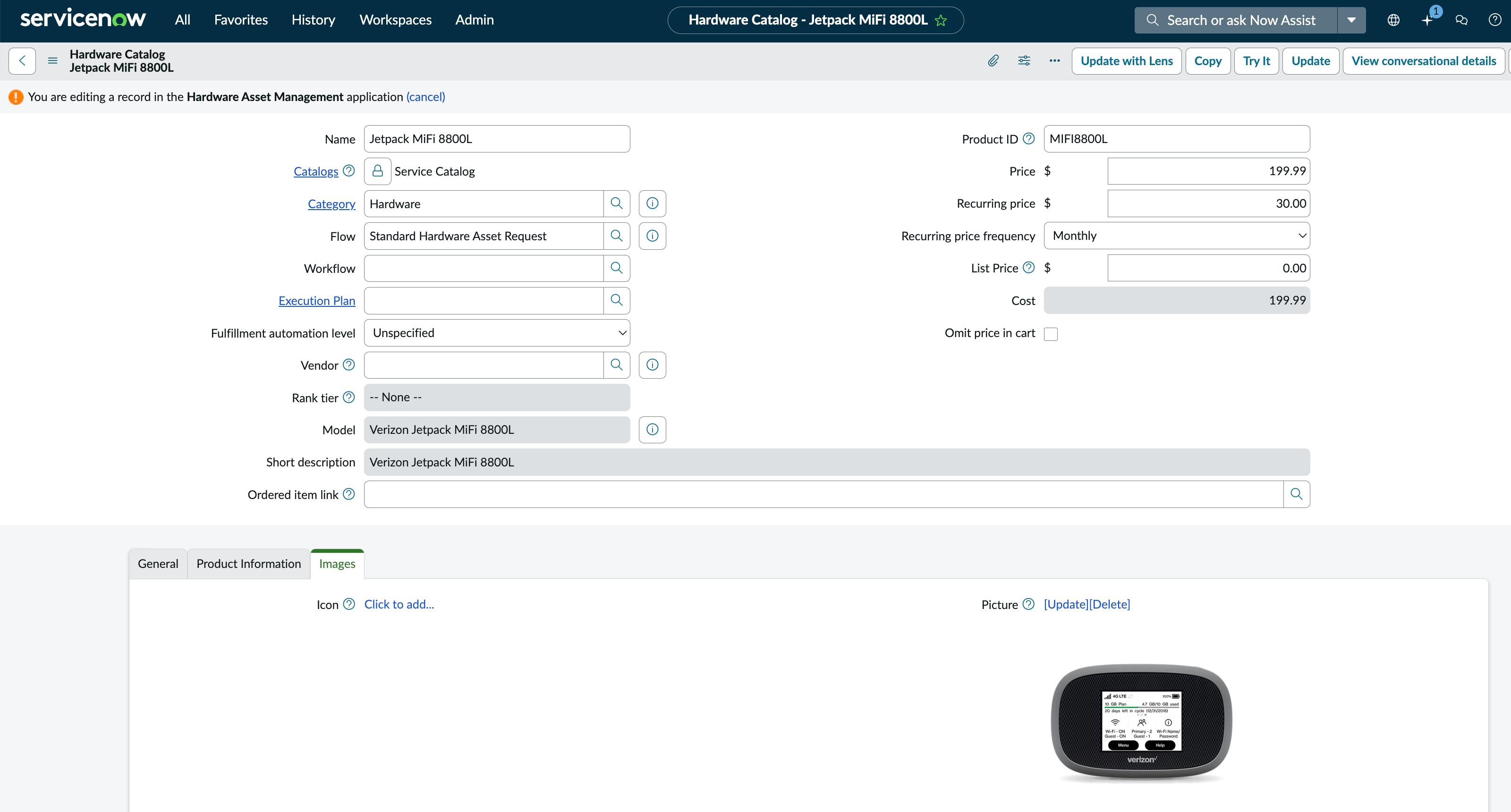Image resolution: width=1511 pixels, height=812 pixels.
Task: Tick the Omit price in cart checkbox
Action: pos(1051,334)
